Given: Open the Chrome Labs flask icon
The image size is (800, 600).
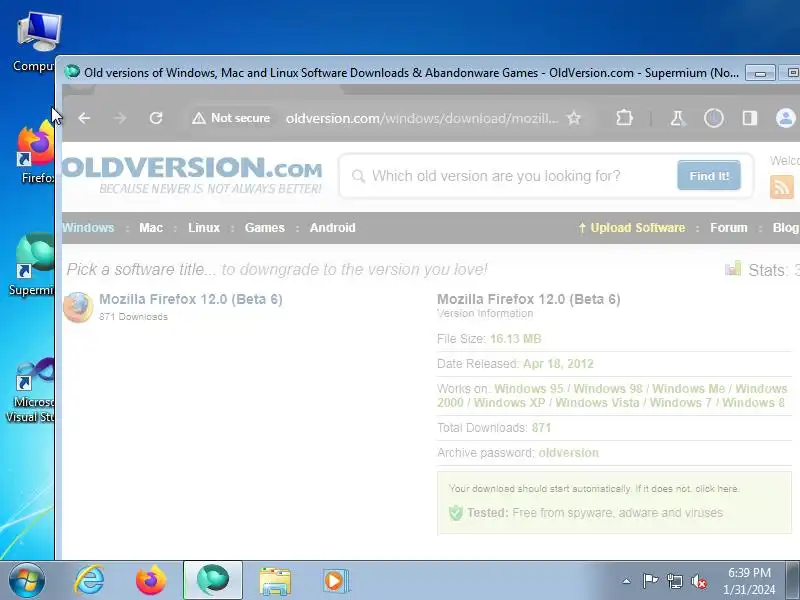Looking at the screenshot, I should [678, 118].
